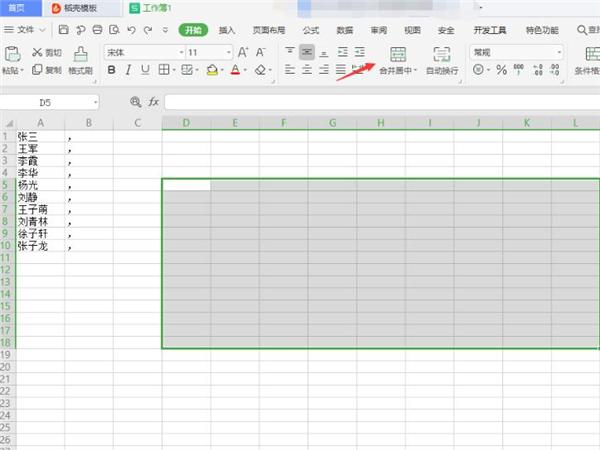Click the Auto Wrap text icon

(x=442, y=54)
